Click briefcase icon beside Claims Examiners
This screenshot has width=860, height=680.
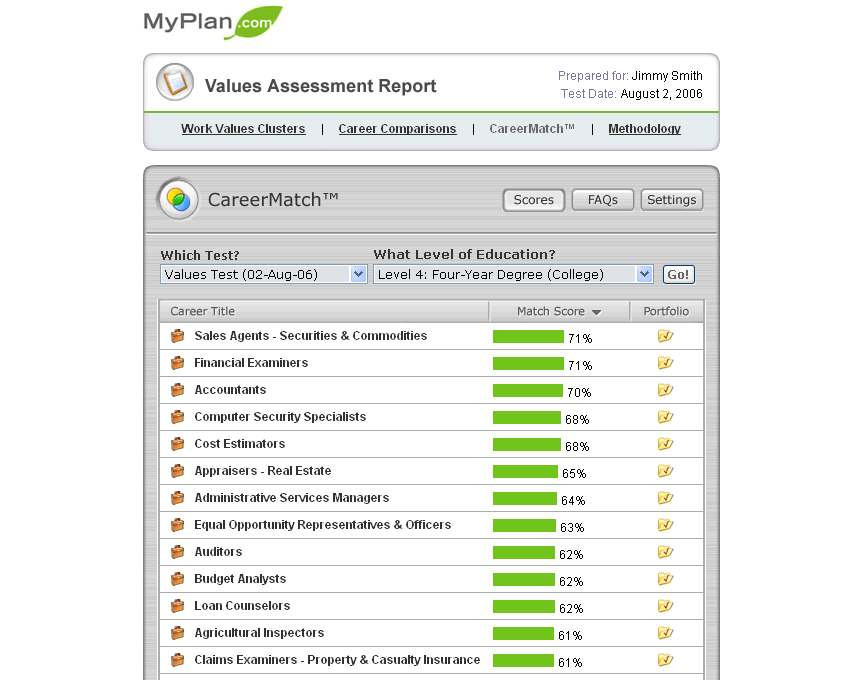177,660
